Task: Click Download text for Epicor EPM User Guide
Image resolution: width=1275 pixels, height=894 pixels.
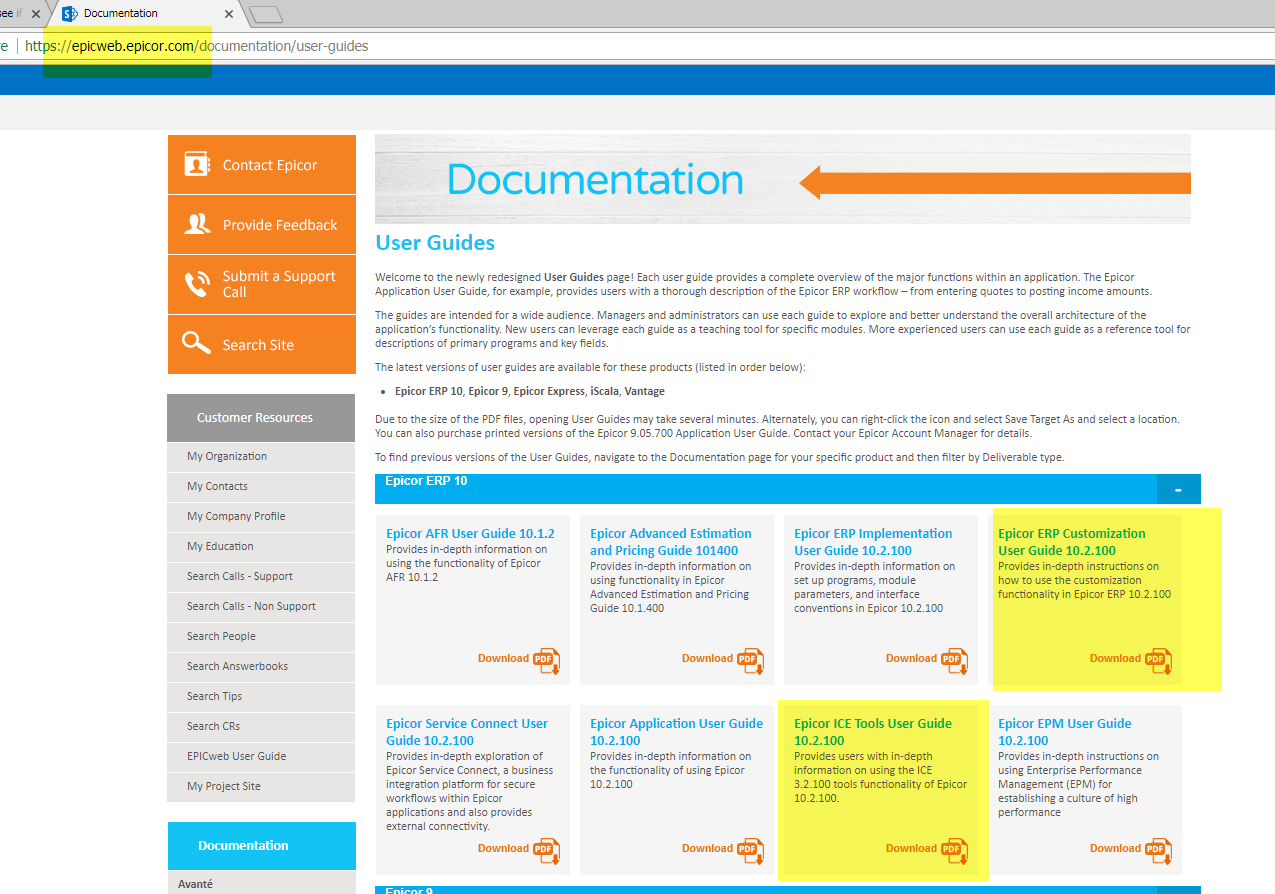Action: click(1115, 848)
